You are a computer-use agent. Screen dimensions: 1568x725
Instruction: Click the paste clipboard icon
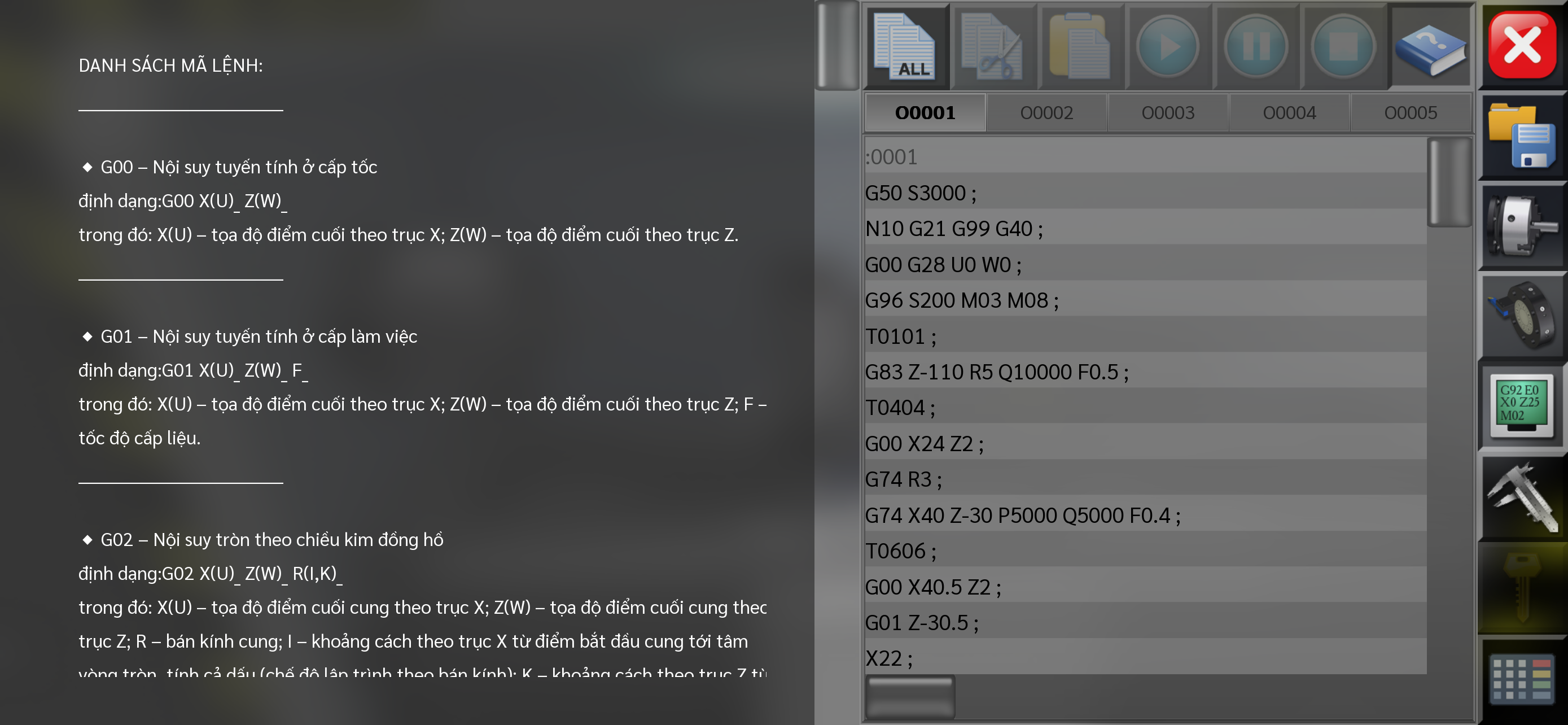click(x=1080, y=47)
